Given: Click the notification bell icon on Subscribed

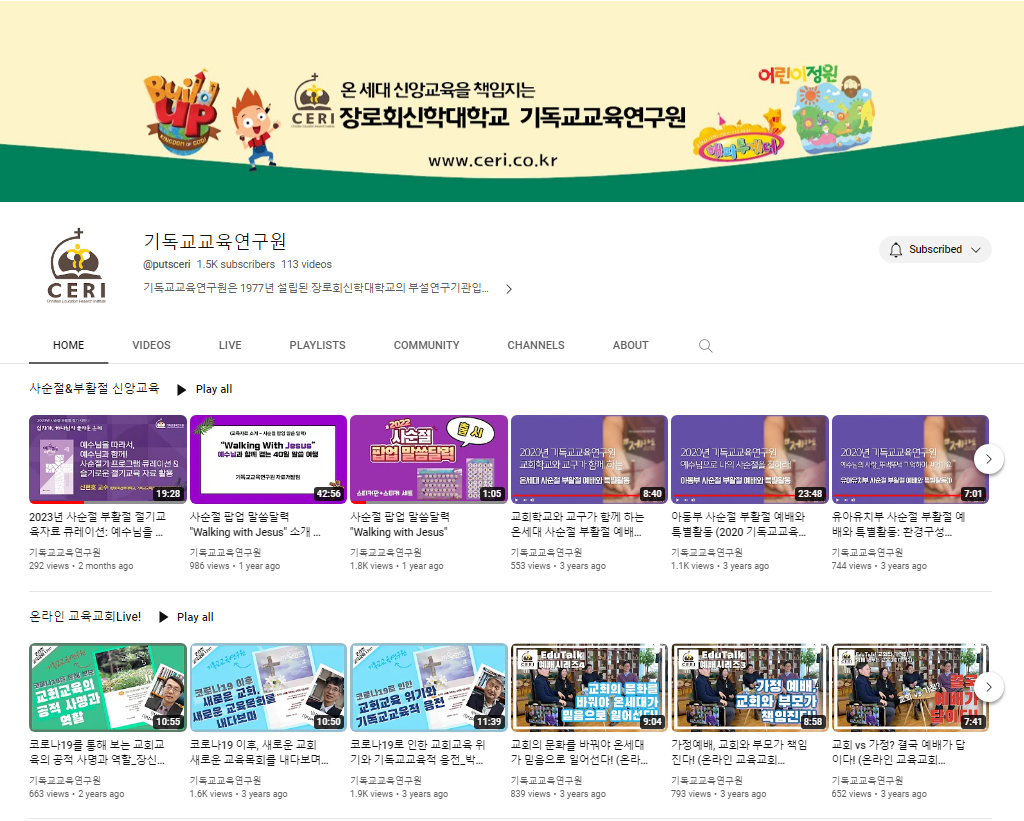Looking at the screenshot, I should pos(896,250).
